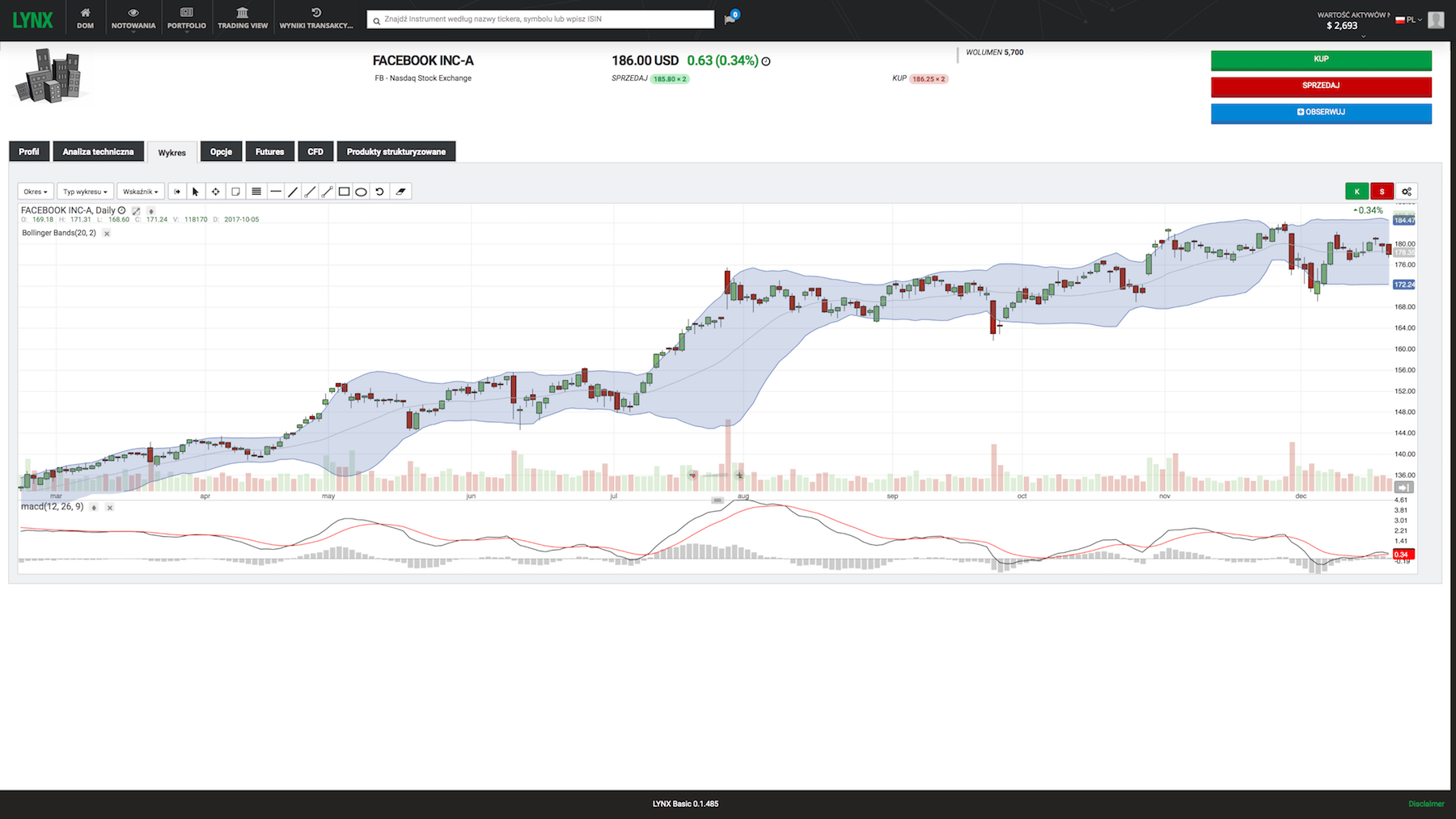The image size is (1456, 819).
Task: Open chart settings gears icon
Action: [x=1407, y=192]
